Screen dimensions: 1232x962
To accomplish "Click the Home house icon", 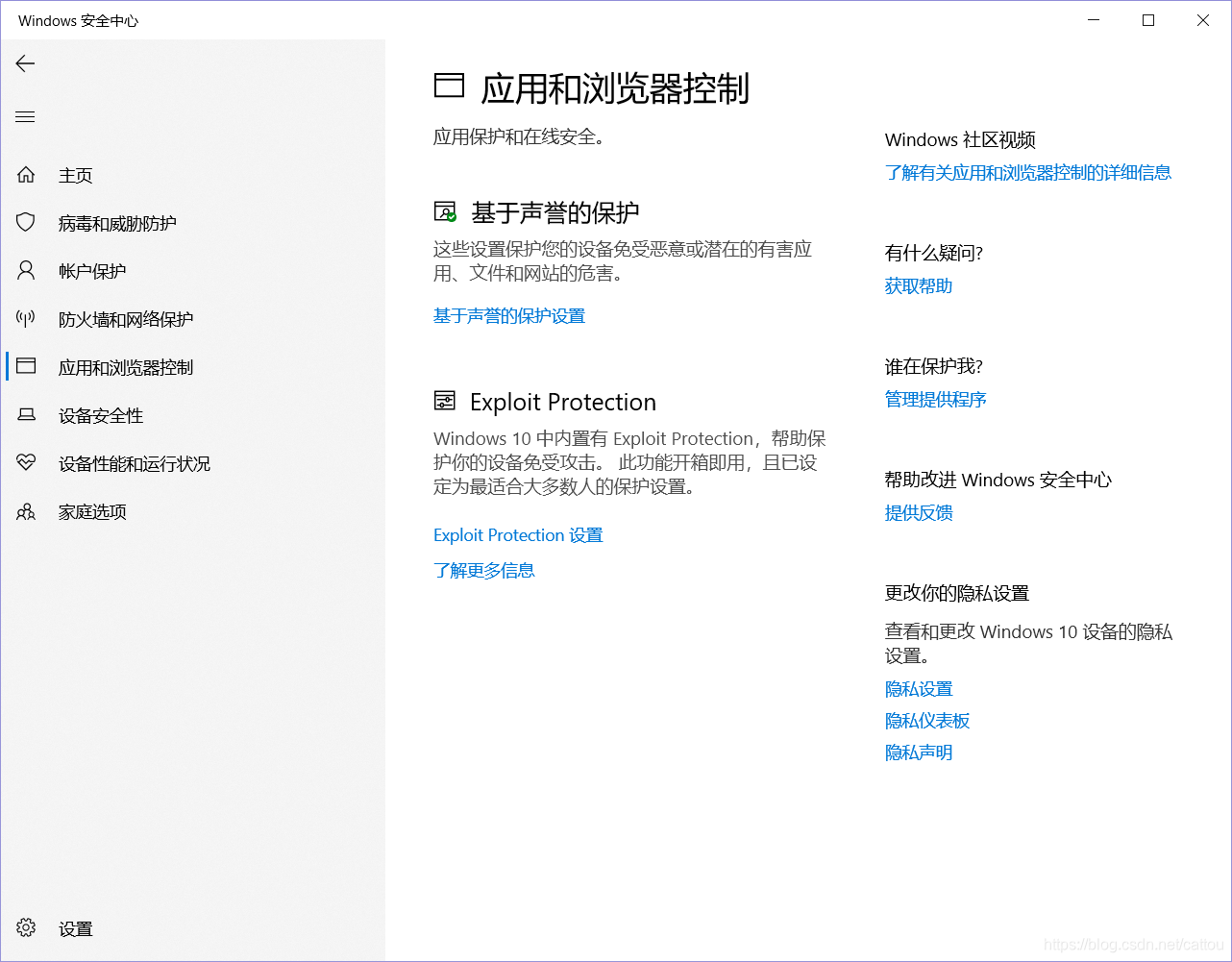I will coord(26,175).
